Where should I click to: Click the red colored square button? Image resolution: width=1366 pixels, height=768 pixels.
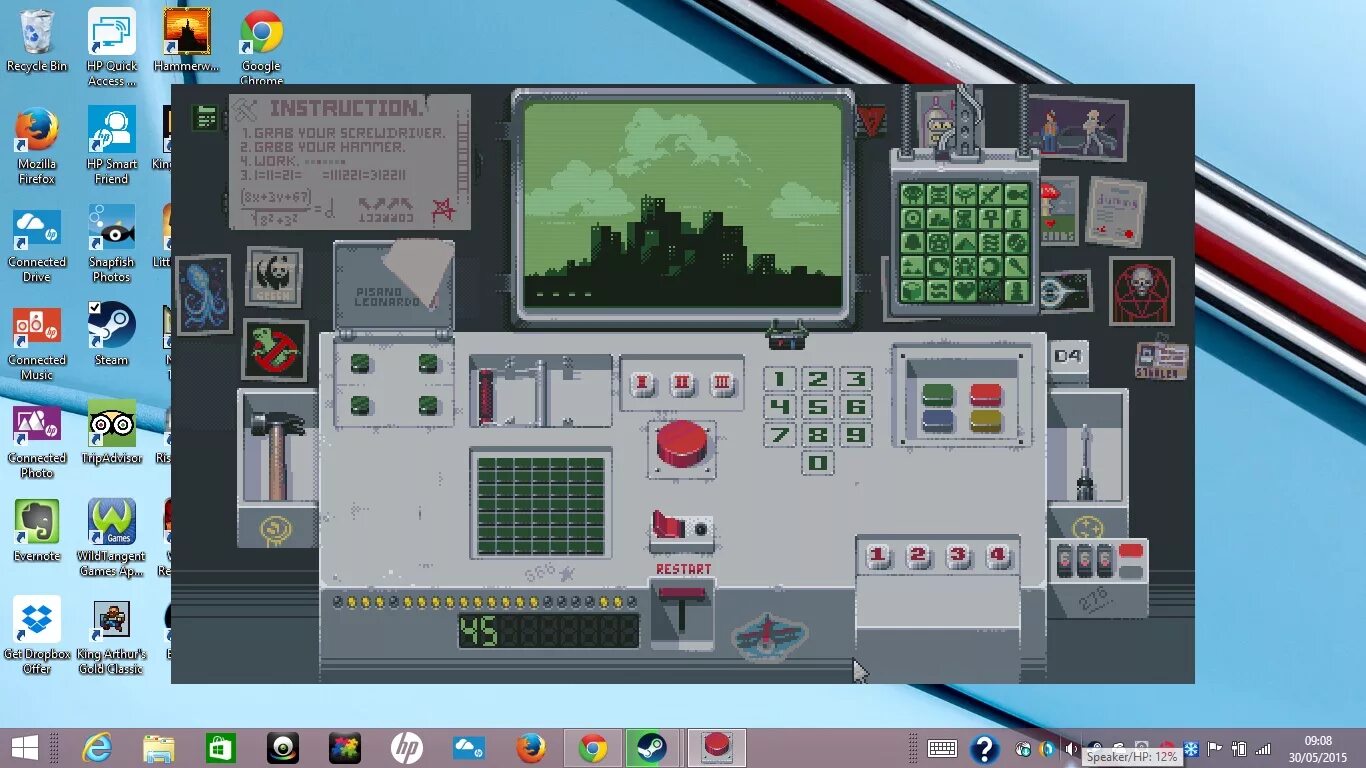pyautogui.click(x=986, y=393)
